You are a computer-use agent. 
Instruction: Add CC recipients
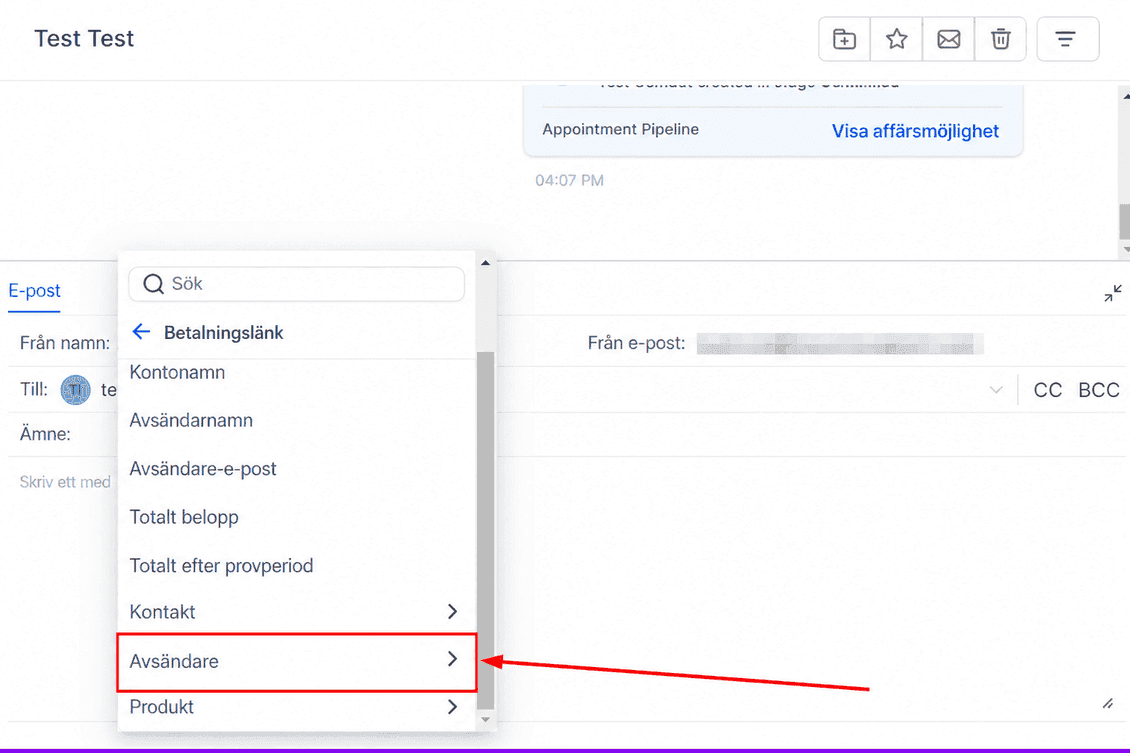coord(1047,390)
